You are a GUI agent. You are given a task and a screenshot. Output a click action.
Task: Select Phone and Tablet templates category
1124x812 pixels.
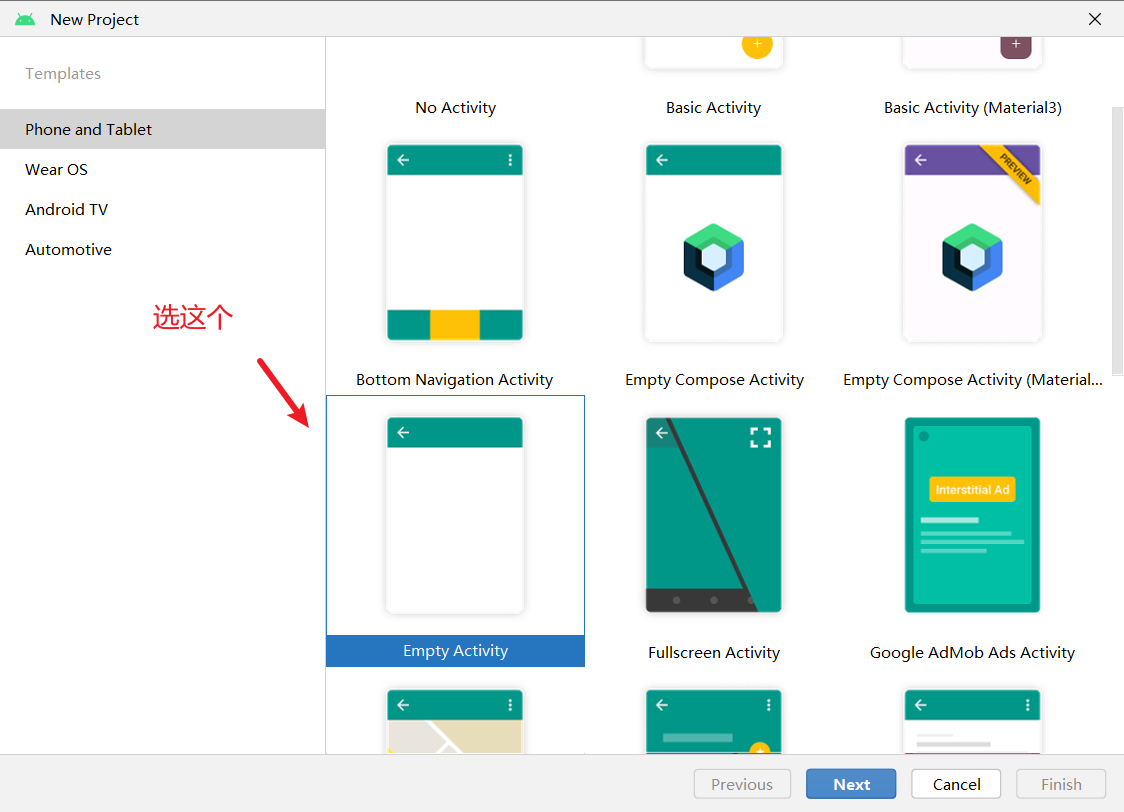(163, 129)
